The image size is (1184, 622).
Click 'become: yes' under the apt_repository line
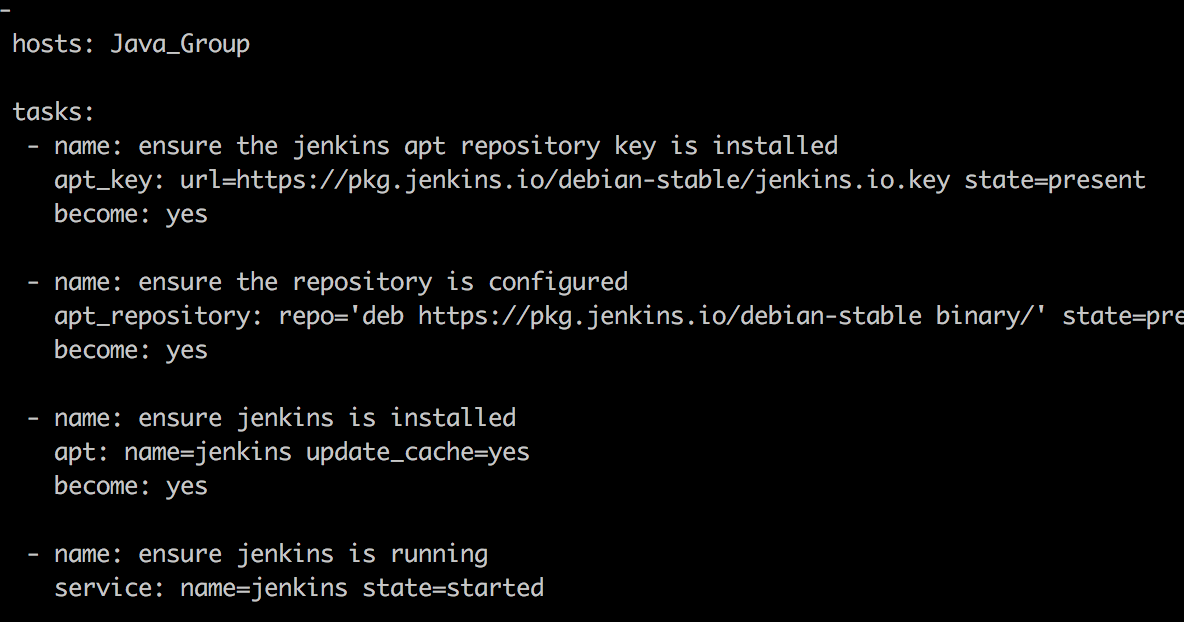[x=131, y=350]
